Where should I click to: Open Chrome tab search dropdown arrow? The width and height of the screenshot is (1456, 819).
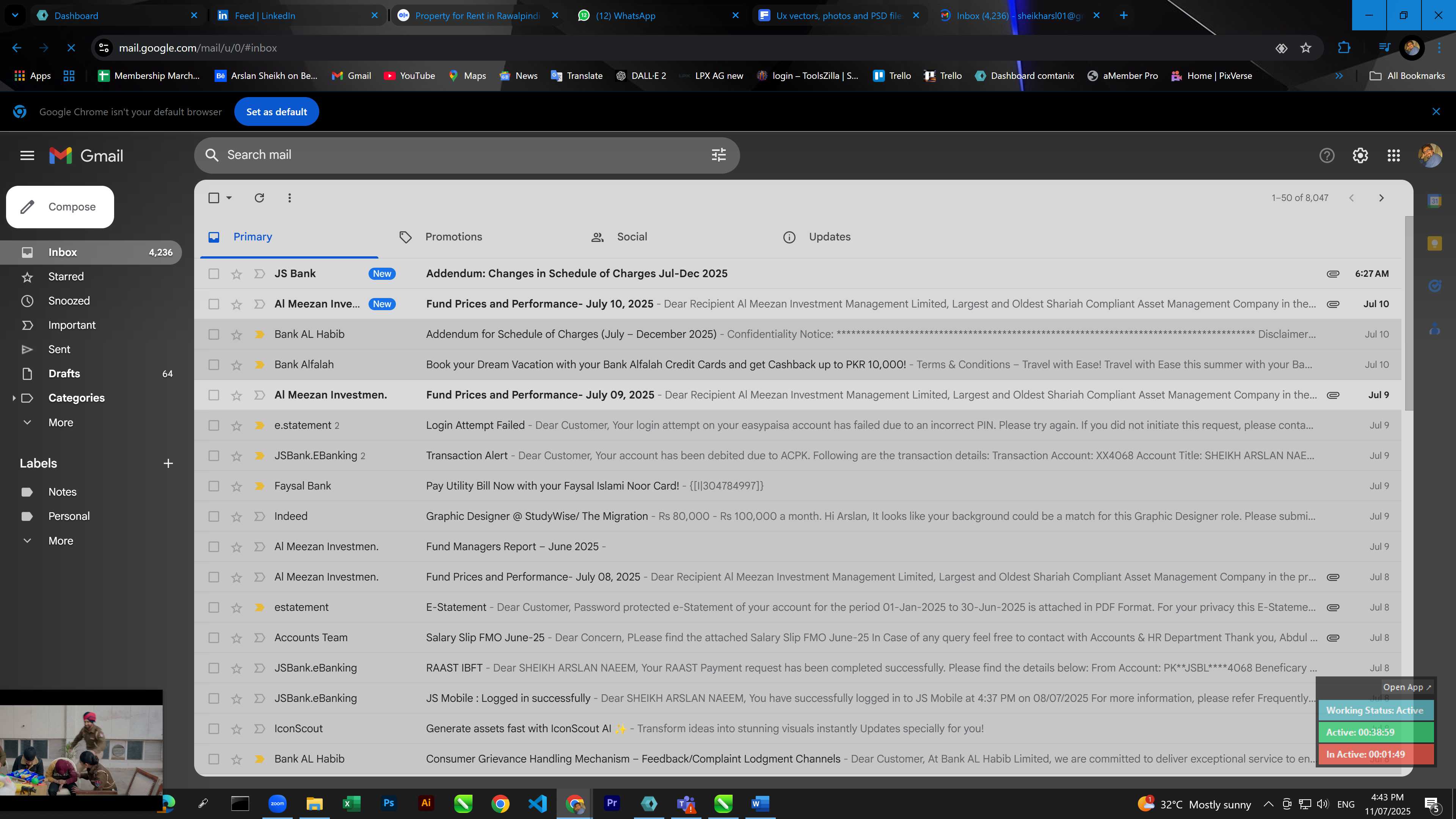click(15, 15)
